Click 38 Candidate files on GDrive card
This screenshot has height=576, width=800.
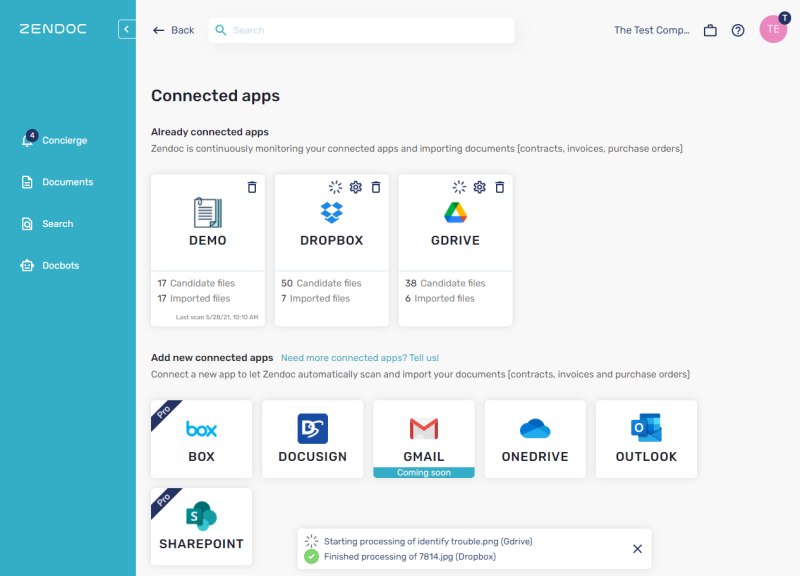[x=445, y=283]
